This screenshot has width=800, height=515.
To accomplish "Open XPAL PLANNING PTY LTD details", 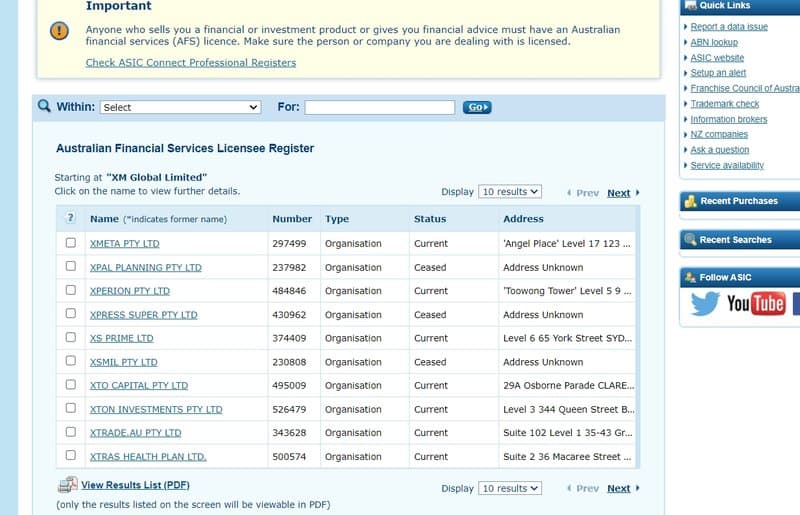I will click(145, 267).
